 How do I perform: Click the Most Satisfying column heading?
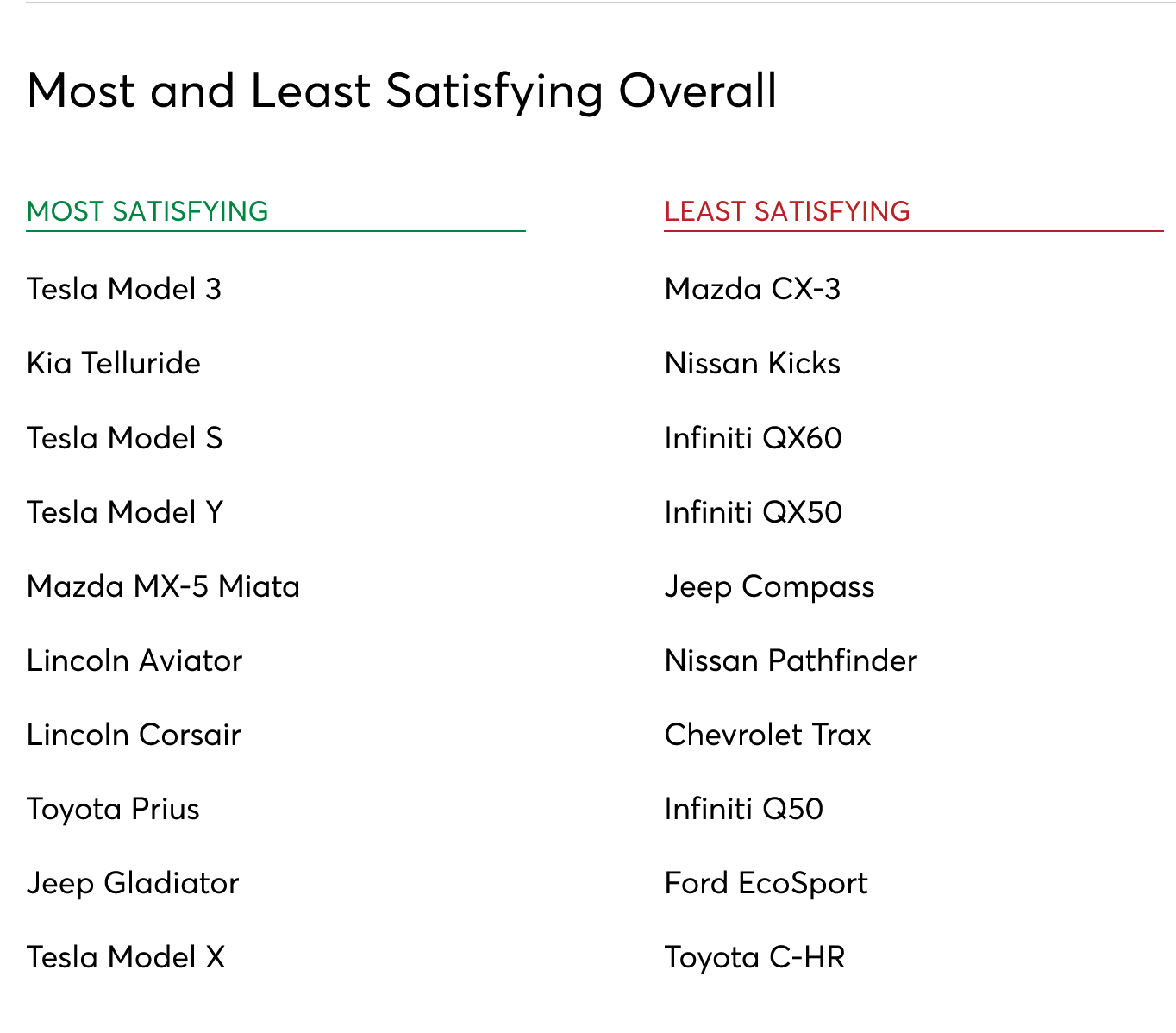tap(147, 211)
